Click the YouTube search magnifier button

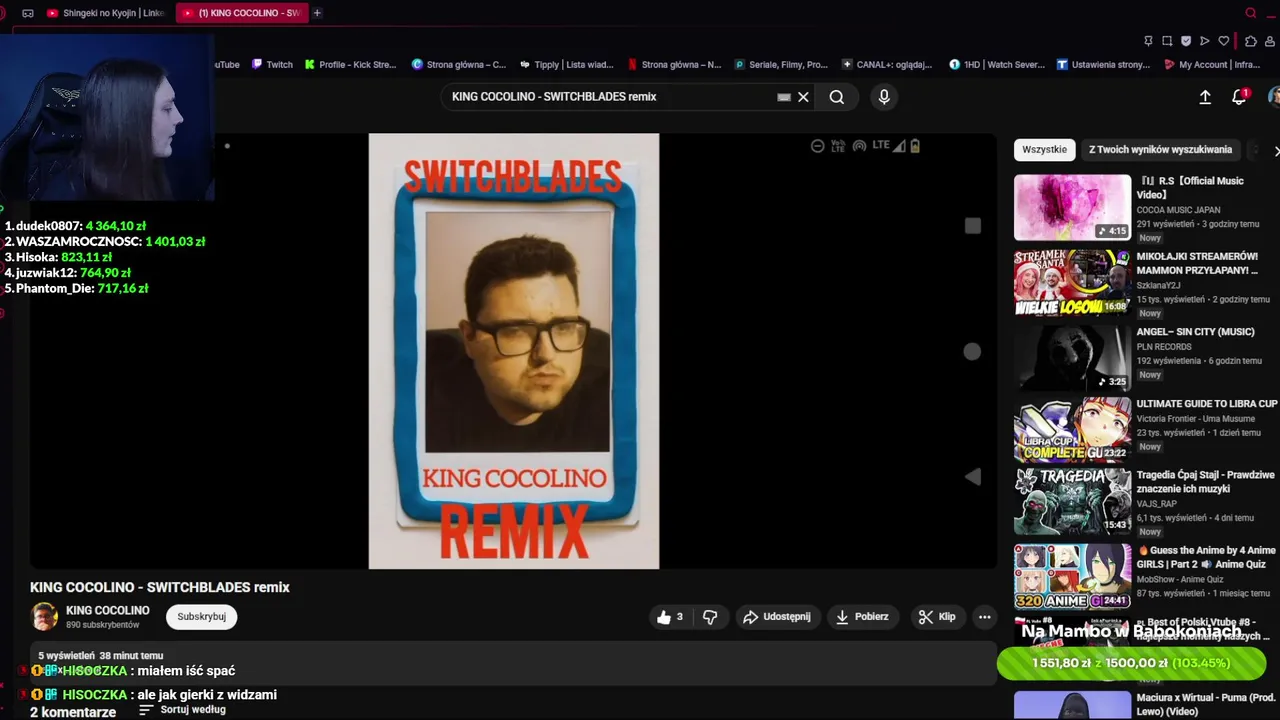coord(837,97)
